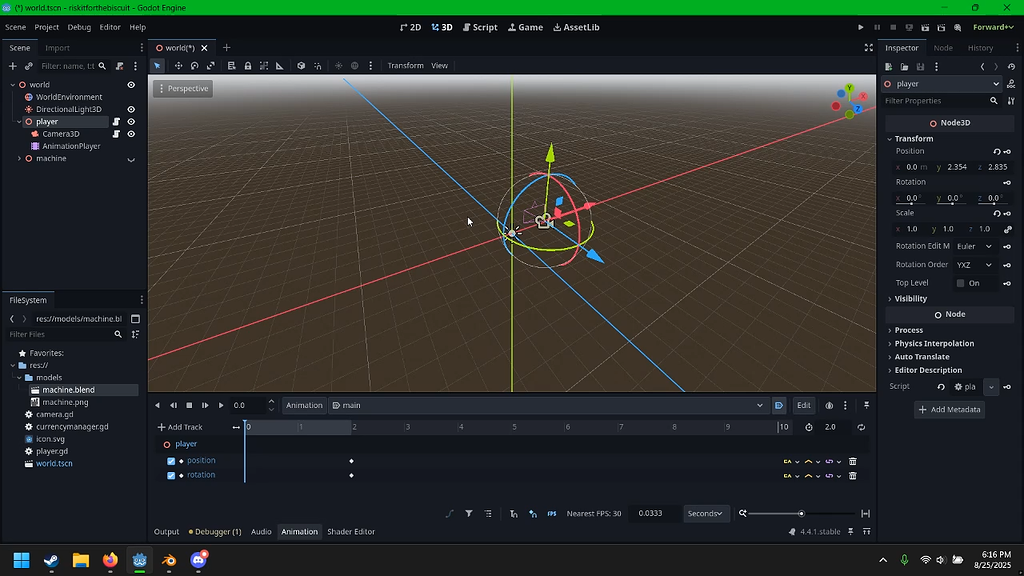The height and width of the screenshot is (576, 1024).
Task: Open the player node's script icon
Action: click(116, 121)
